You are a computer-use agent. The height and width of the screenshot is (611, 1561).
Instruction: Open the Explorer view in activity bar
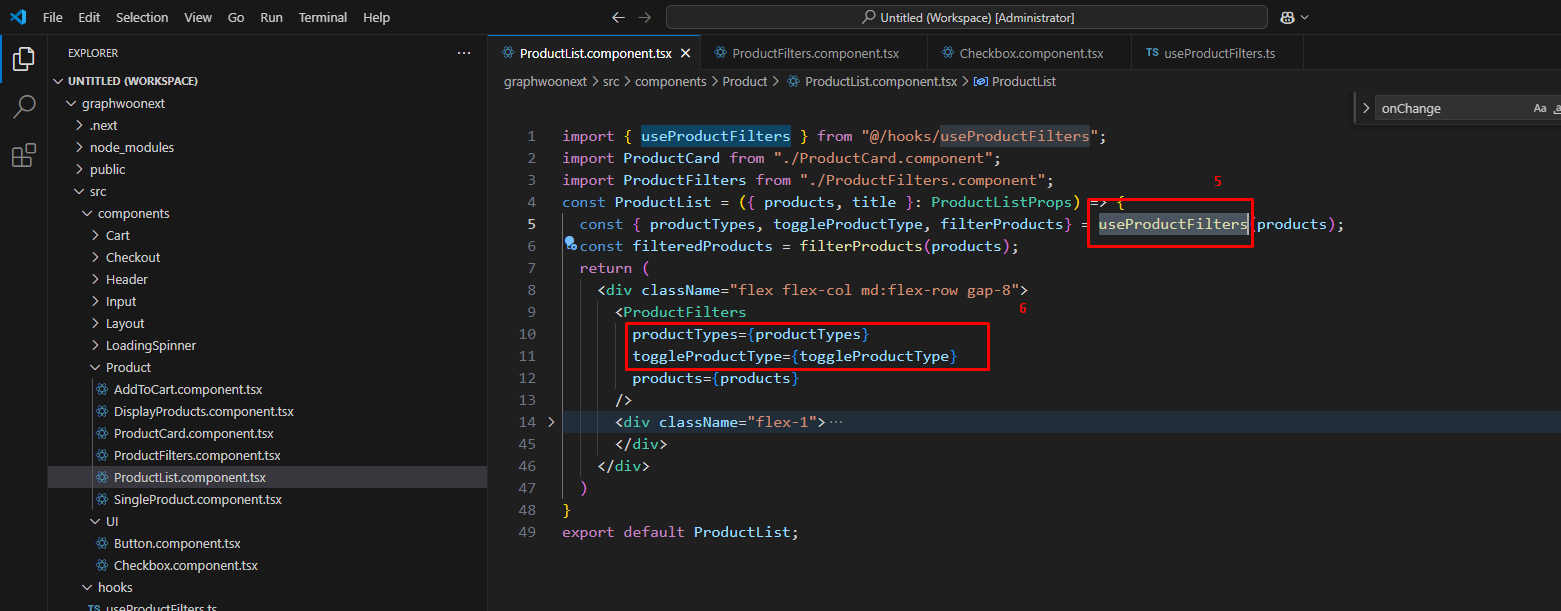[23, 59]
